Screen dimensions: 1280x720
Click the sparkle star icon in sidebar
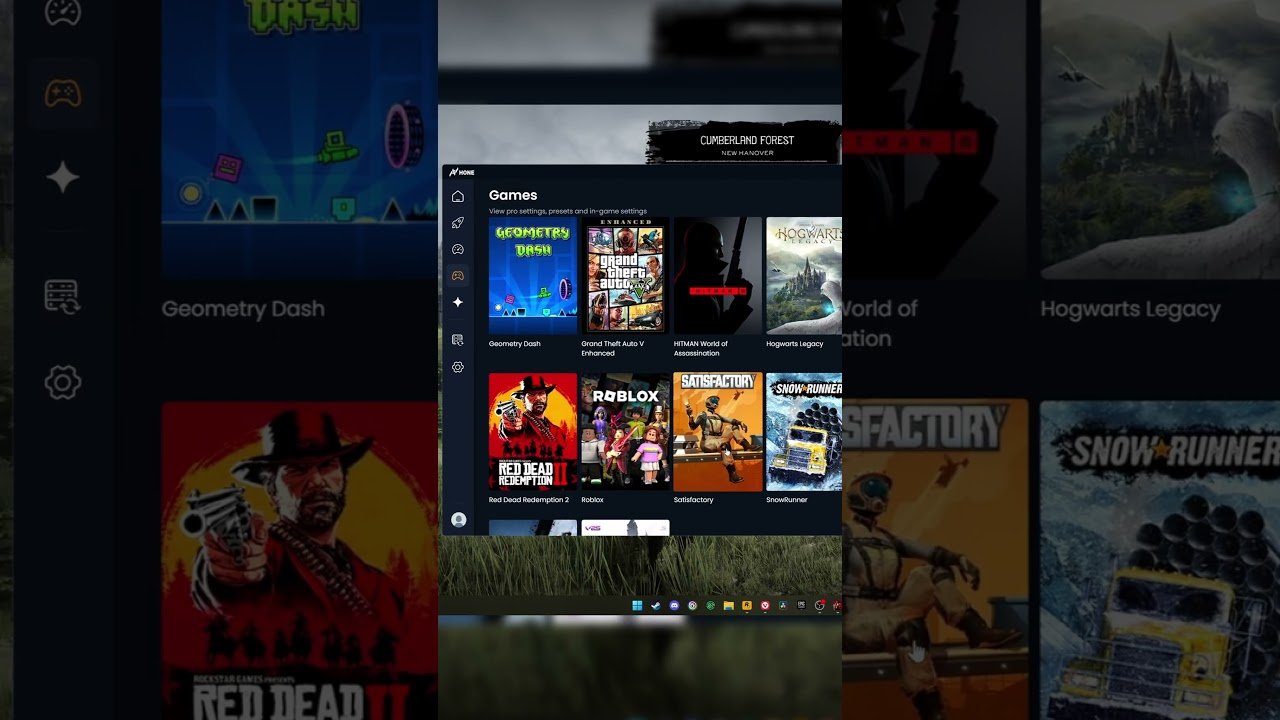click(458, 302)
